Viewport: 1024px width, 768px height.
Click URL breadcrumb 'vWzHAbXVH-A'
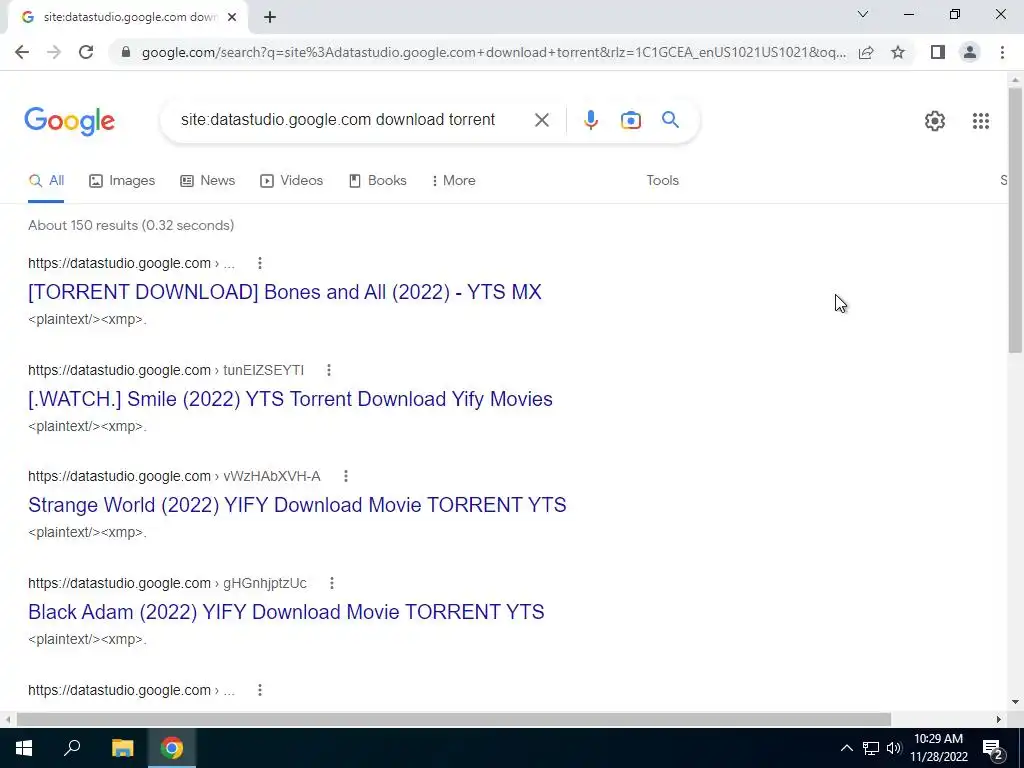(x=272, y=476)
